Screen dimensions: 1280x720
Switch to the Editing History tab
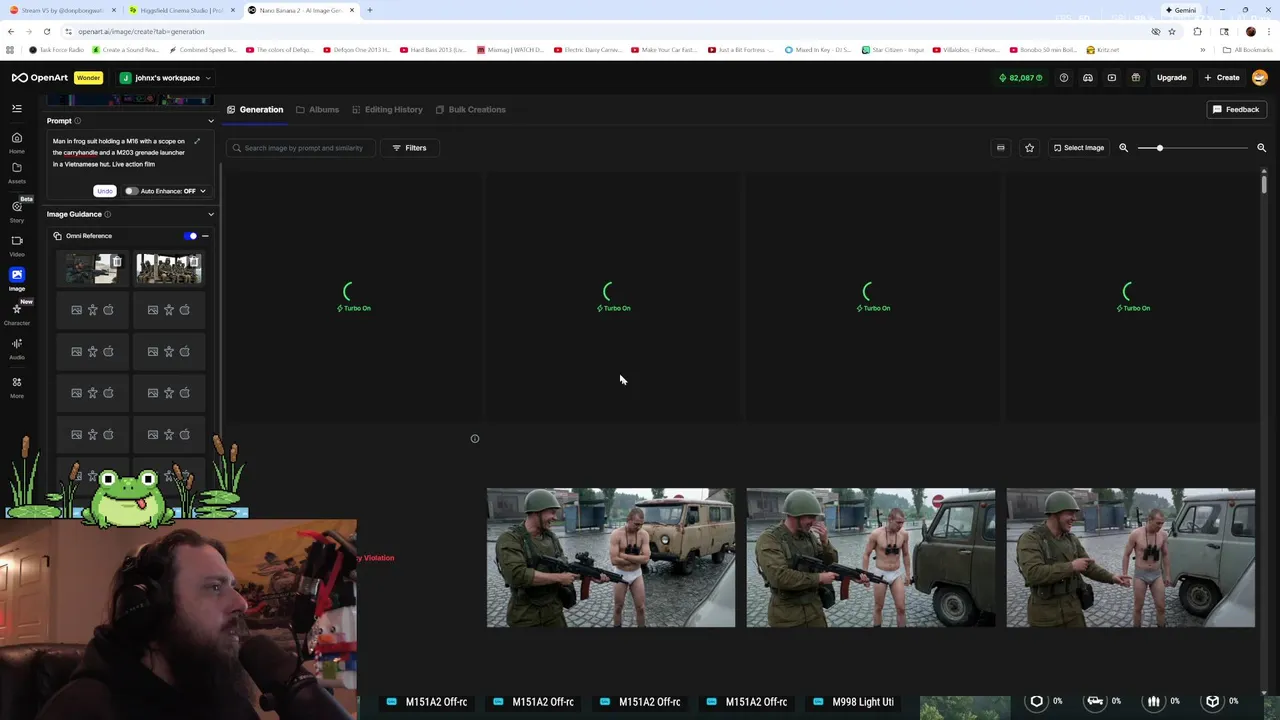[387, 109]
